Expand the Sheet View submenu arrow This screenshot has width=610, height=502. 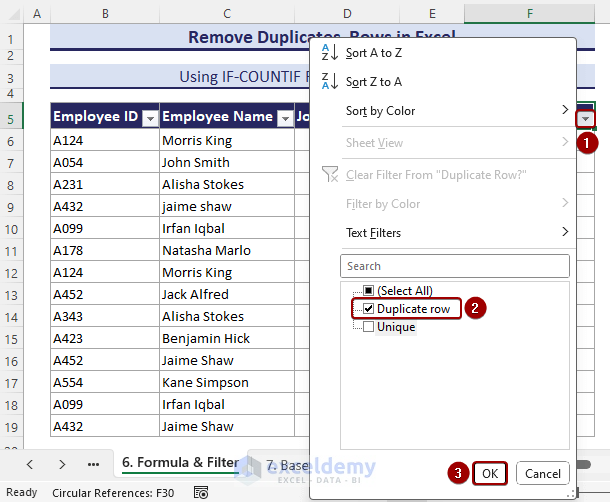click(x=565, y=142)
